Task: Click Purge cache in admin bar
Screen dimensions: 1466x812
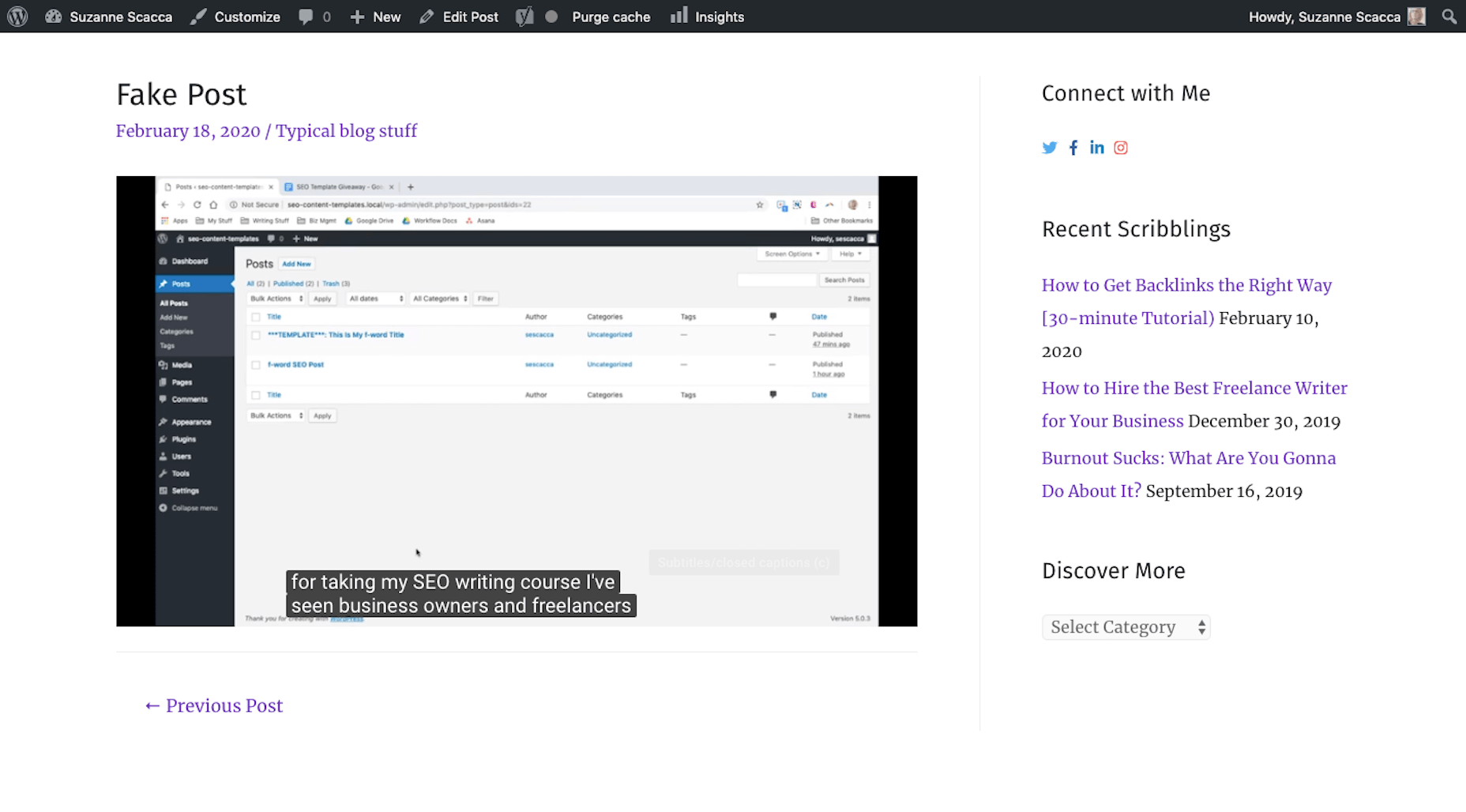Action: [611, 17]
